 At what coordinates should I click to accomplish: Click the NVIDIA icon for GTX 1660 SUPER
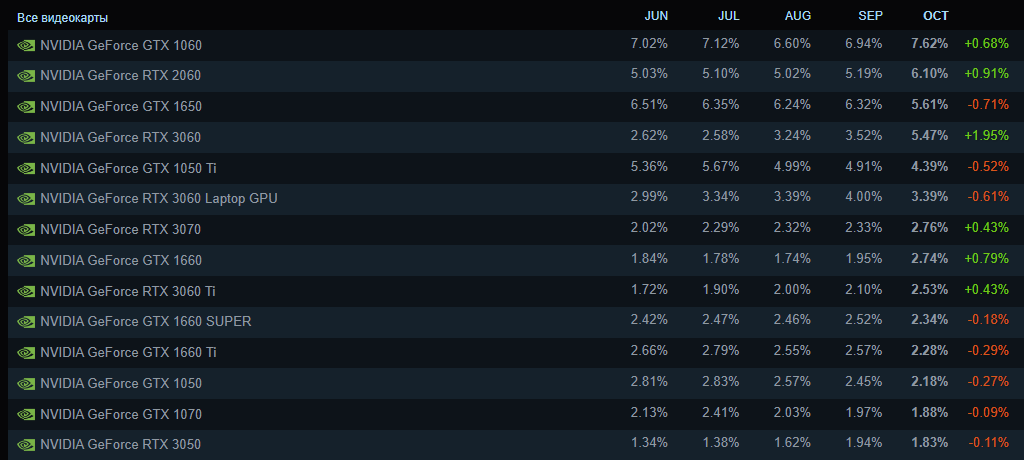tap(27, 322)
